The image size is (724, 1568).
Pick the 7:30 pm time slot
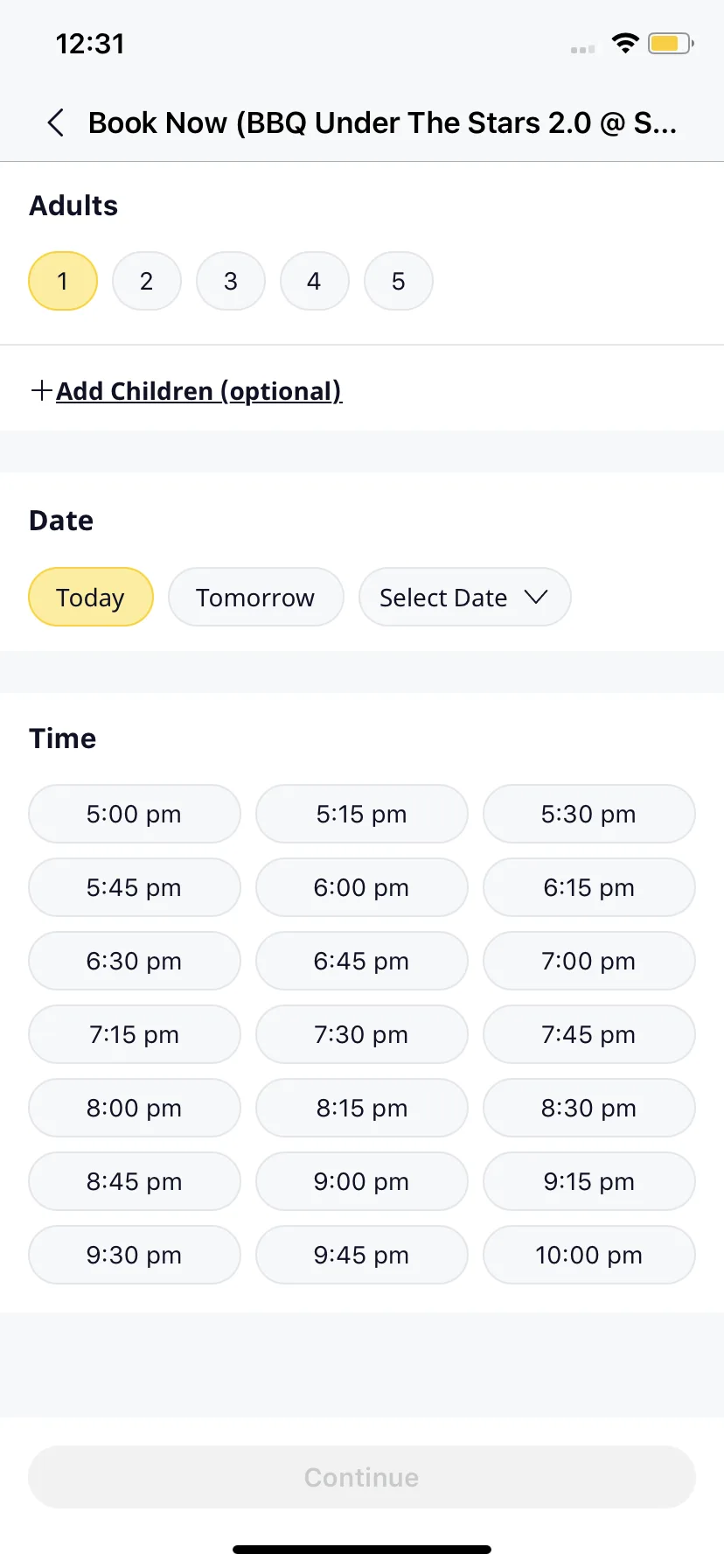tap(362, 1034)
